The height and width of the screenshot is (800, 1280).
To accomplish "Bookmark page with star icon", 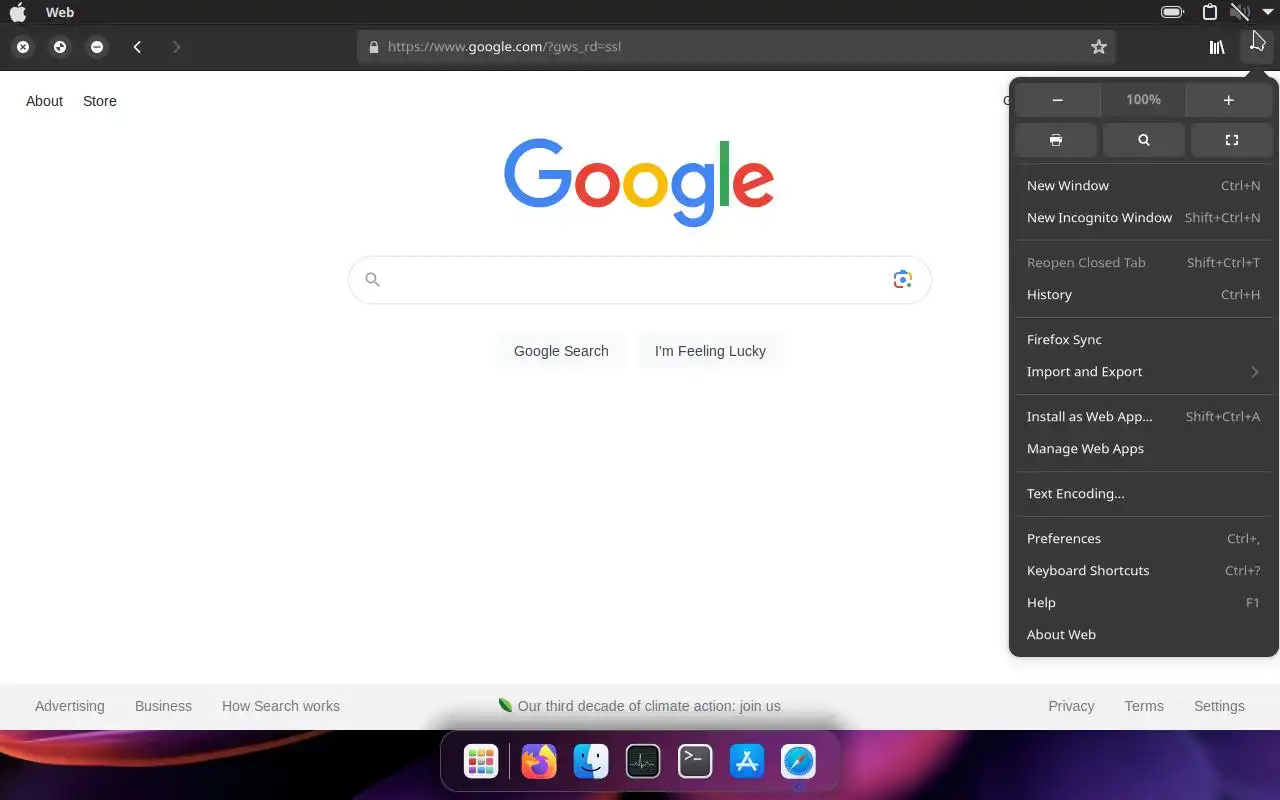I will click(x=1099, y=47).
